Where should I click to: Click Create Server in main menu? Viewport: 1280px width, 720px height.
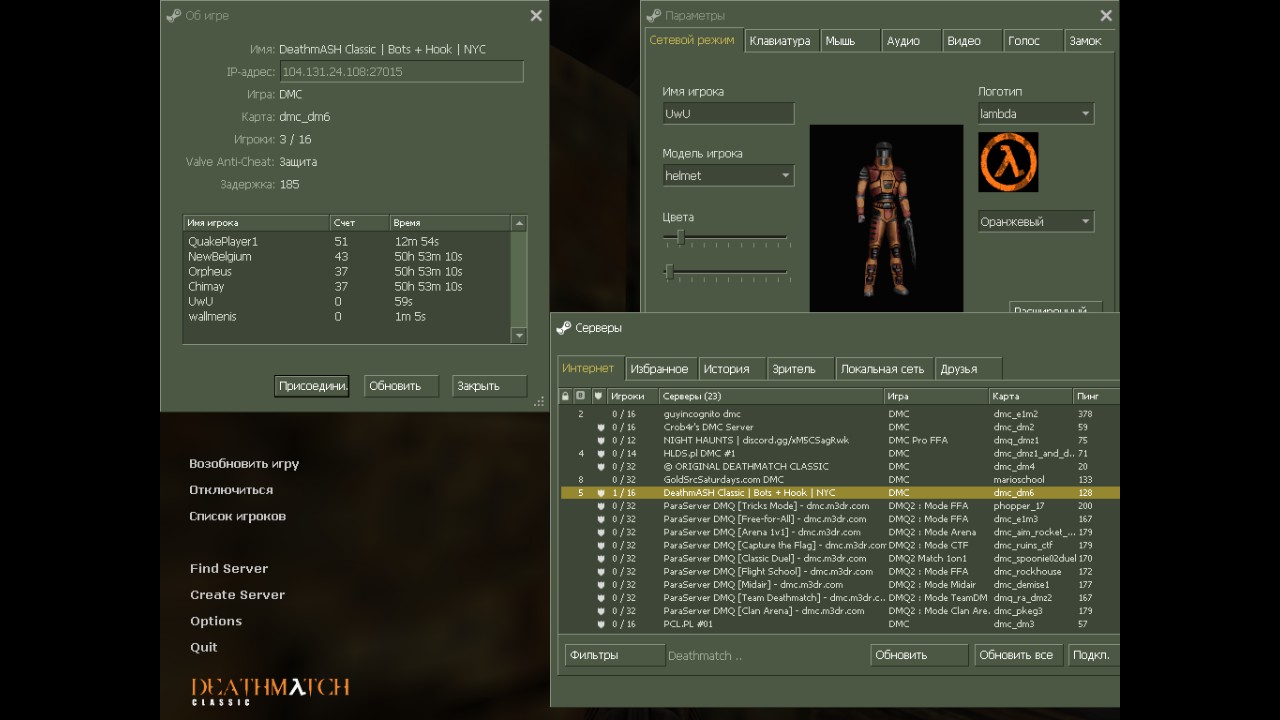pos(238,594)
